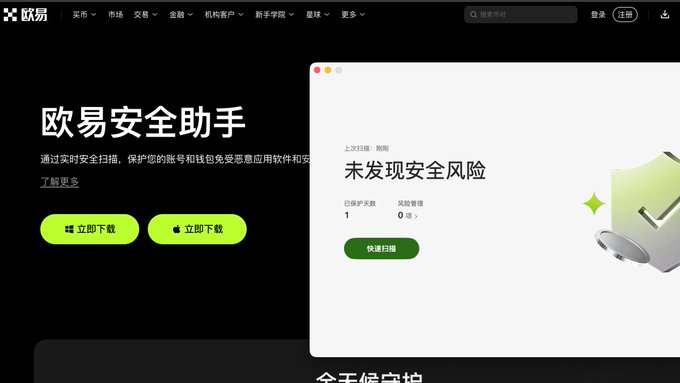This screenshot has height=383, width=680.
Task: Click the yellow minimize dot of the scanner window
Action: tap(328, 70)
